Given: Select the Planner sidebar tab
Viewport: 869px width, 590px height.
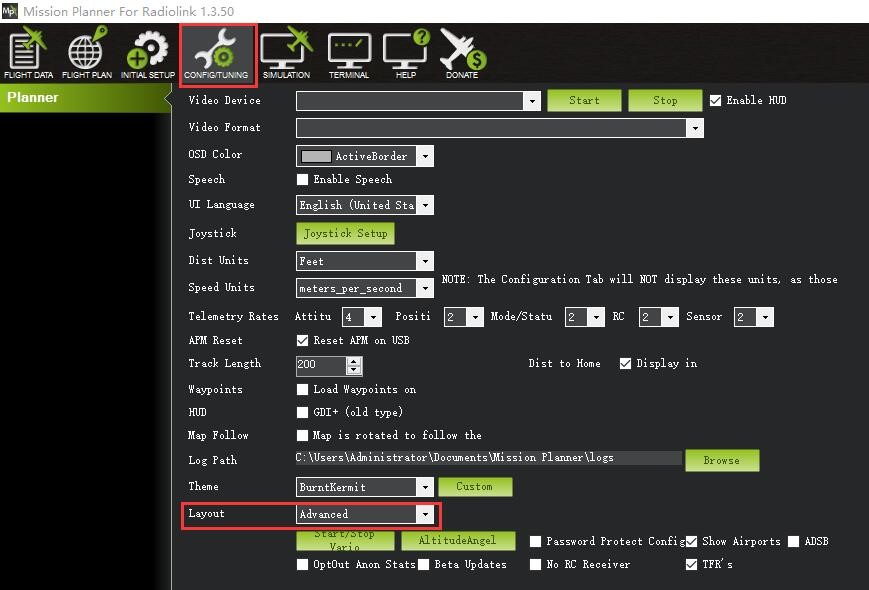Looking at the screenshot, I should [x=85, y=98].
